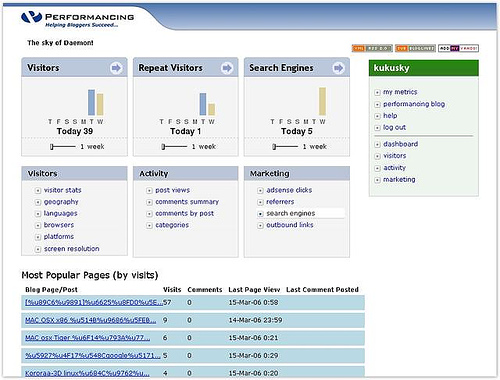Adjust the Visitors 1 week slider

click(63, 147)
